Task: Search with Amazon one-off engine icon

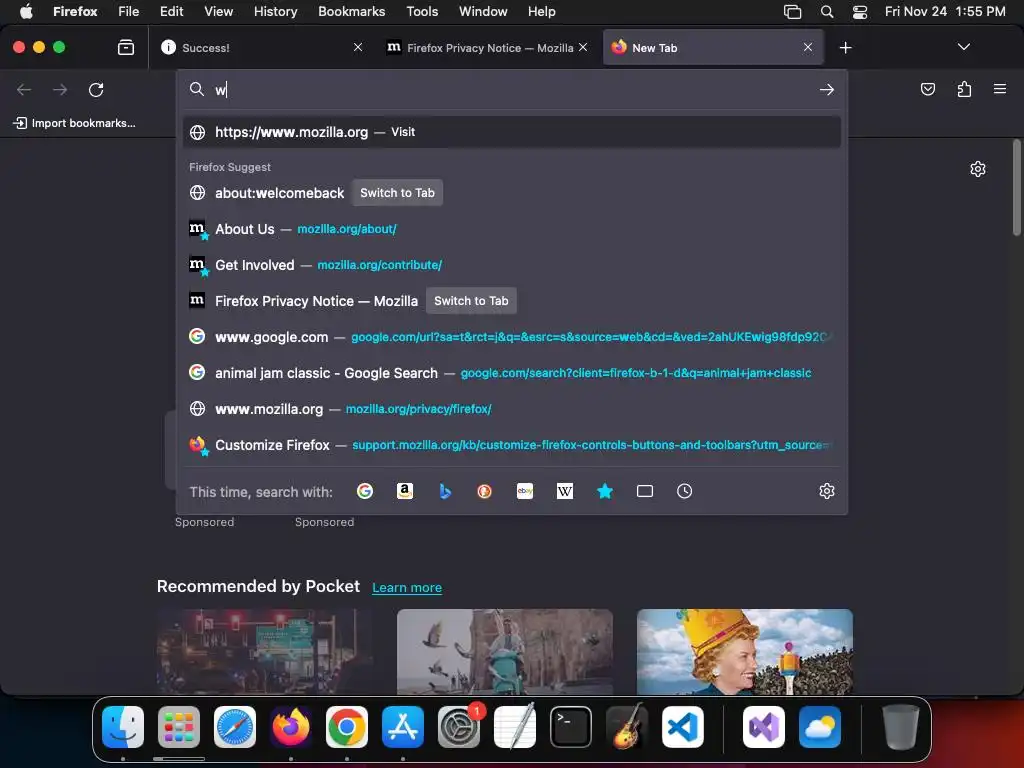Action: [405, 491]
